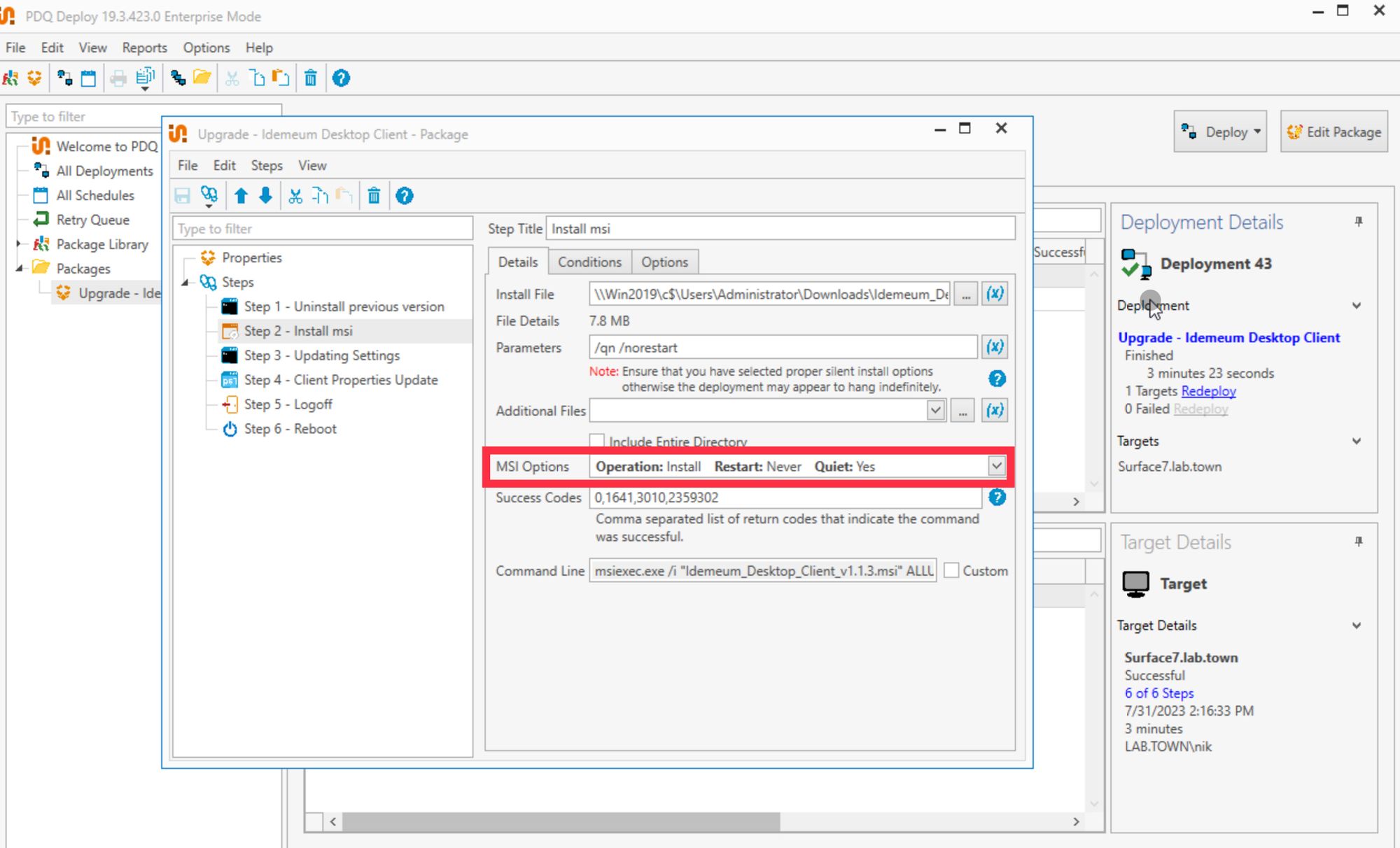Pin the Deployment Details panel
Viewport: 1400px width, 848px height.
point(1359,222)
